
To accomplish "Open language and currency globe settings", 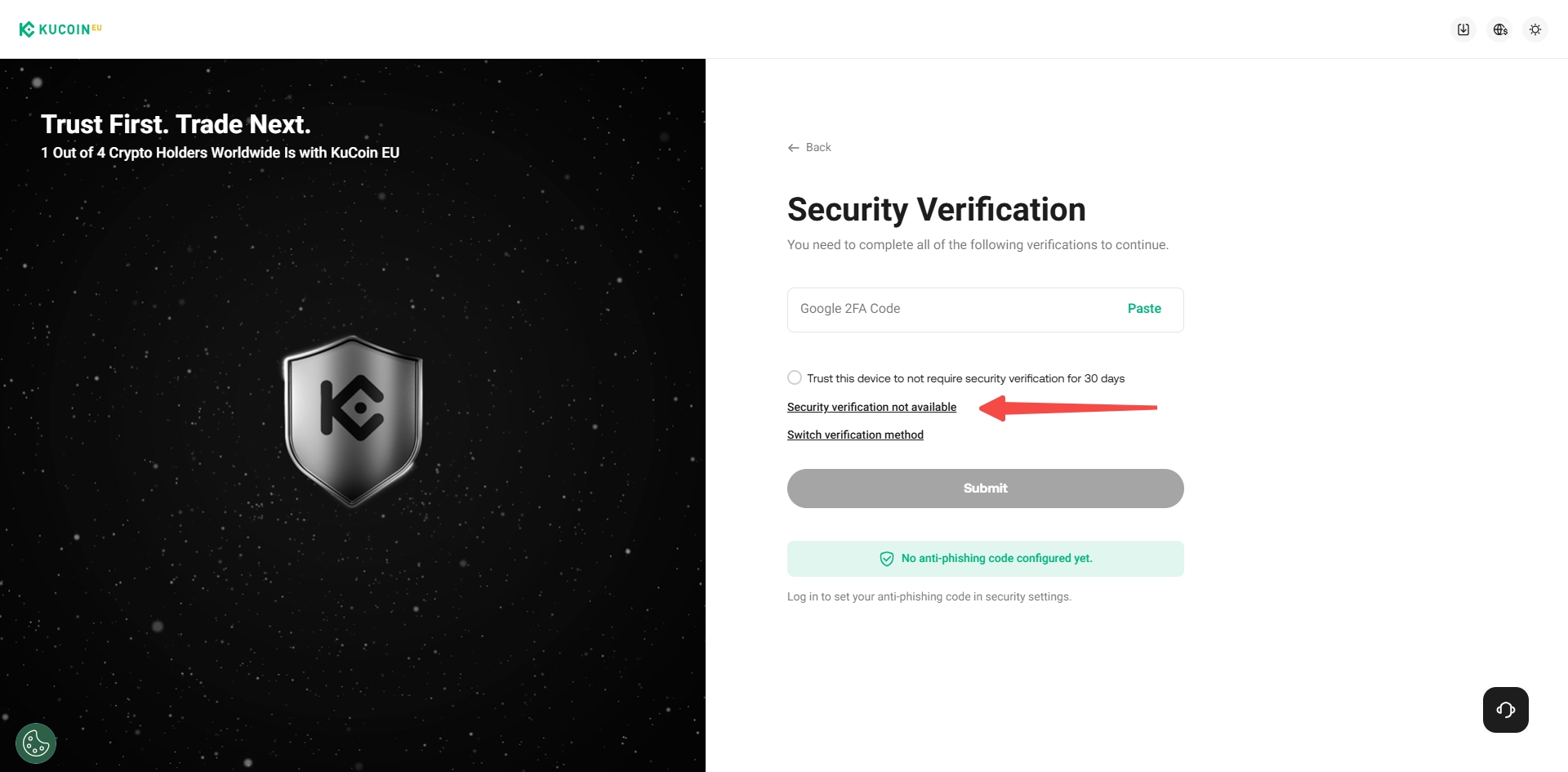I will point(1500,29).
